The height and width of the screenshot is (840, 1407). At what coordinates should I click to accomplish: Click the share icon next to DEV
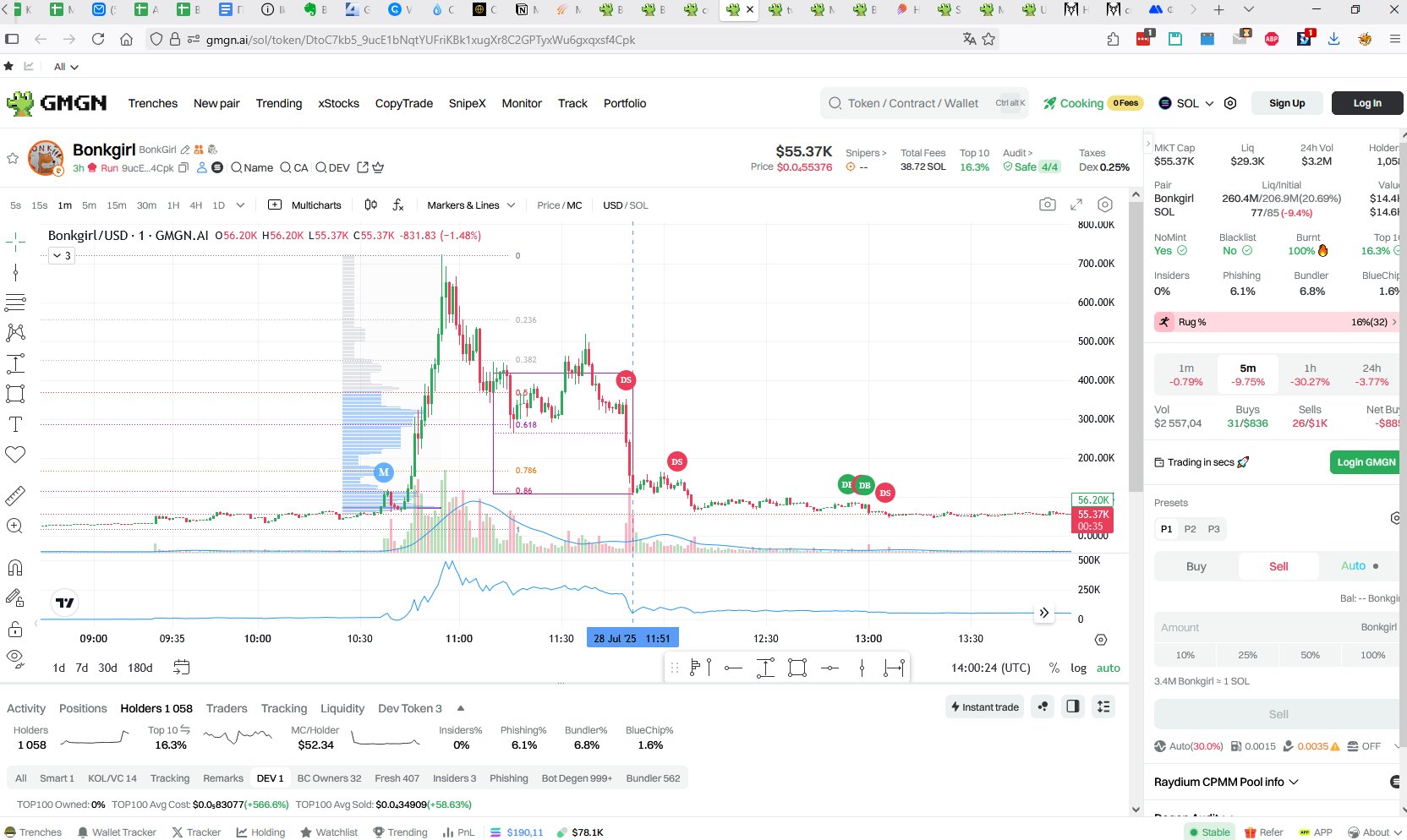pyautogui.click(x=363, y=167)
